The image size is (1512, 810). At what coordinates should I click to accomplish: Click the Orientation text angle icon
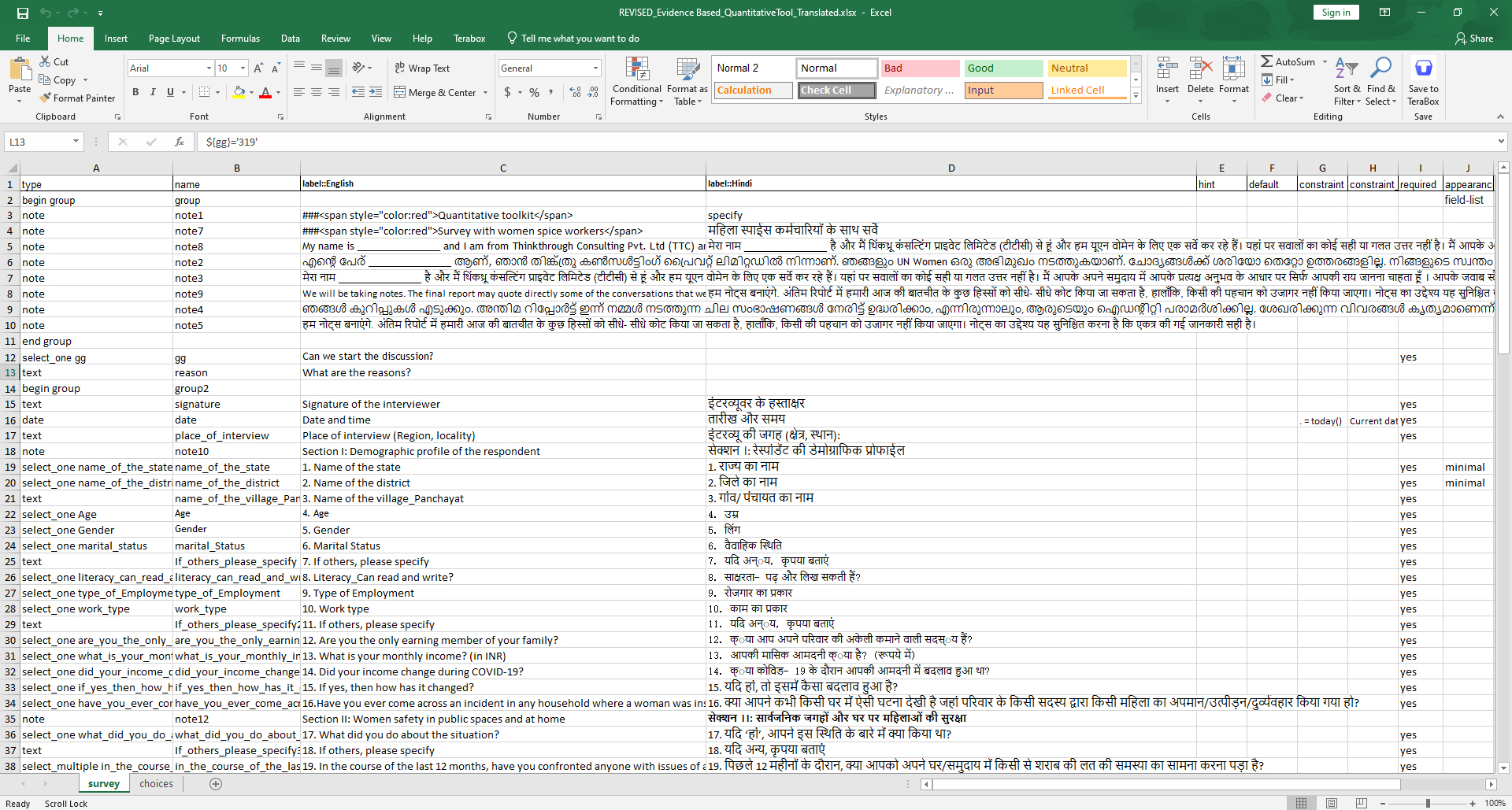click(x=358, y=68)
